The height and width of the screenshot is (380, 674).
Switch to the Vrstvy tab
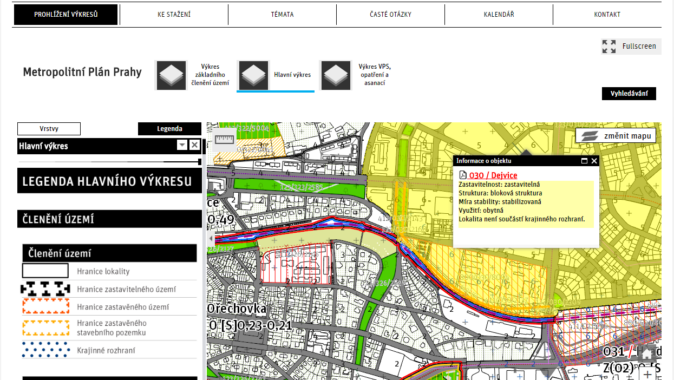tap(49, 129)
